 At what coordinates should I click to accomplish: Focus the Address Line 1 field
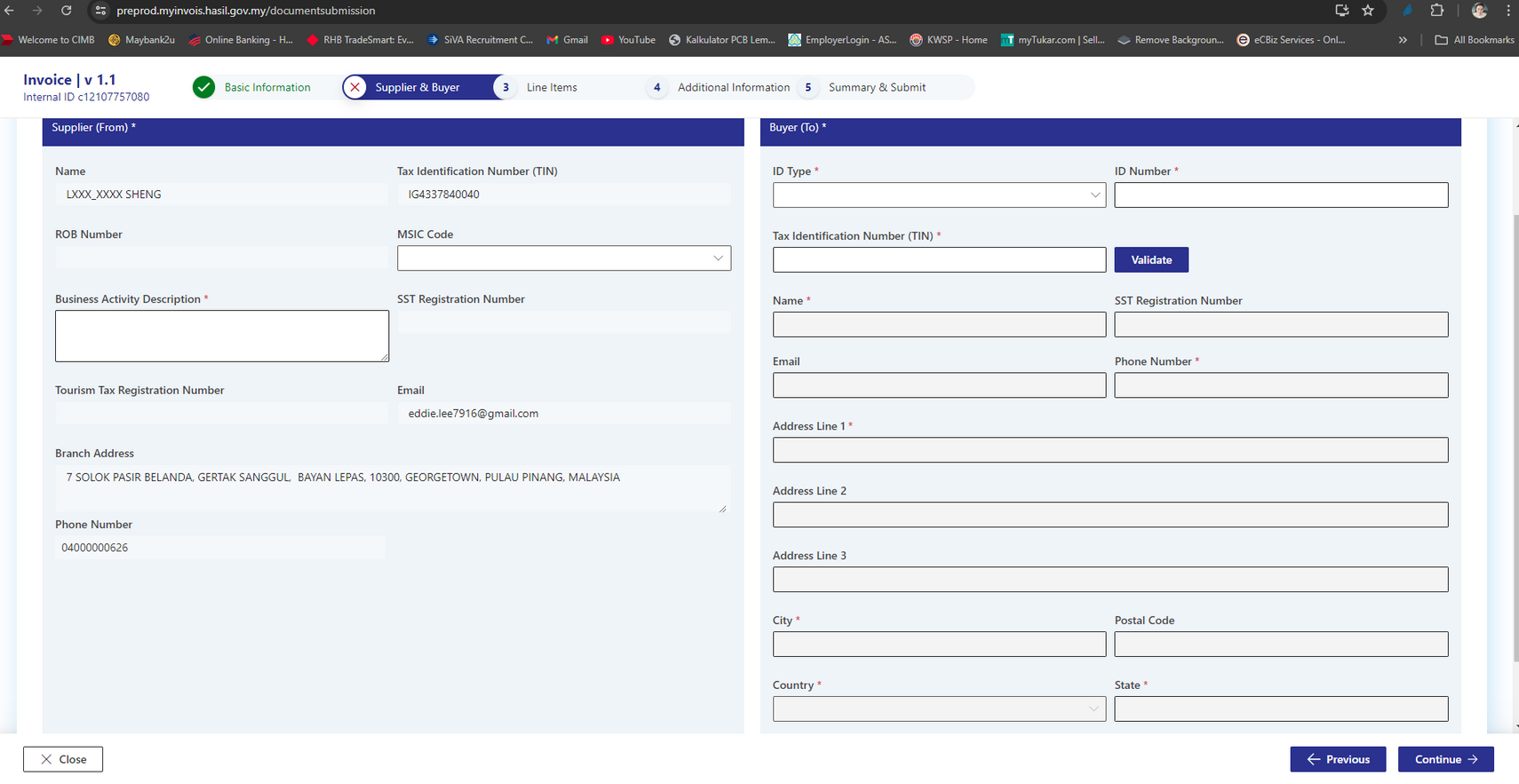click(1110, 449)
